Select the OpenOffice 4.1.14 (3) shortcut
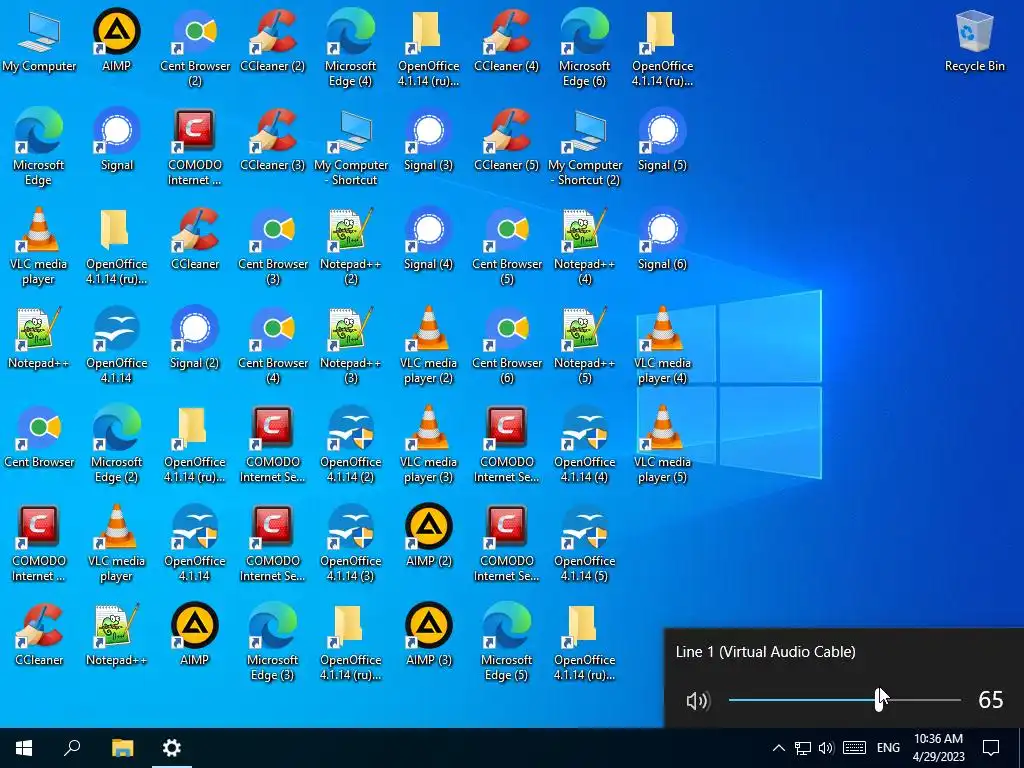1024x768 pixels. coord(351,543)
